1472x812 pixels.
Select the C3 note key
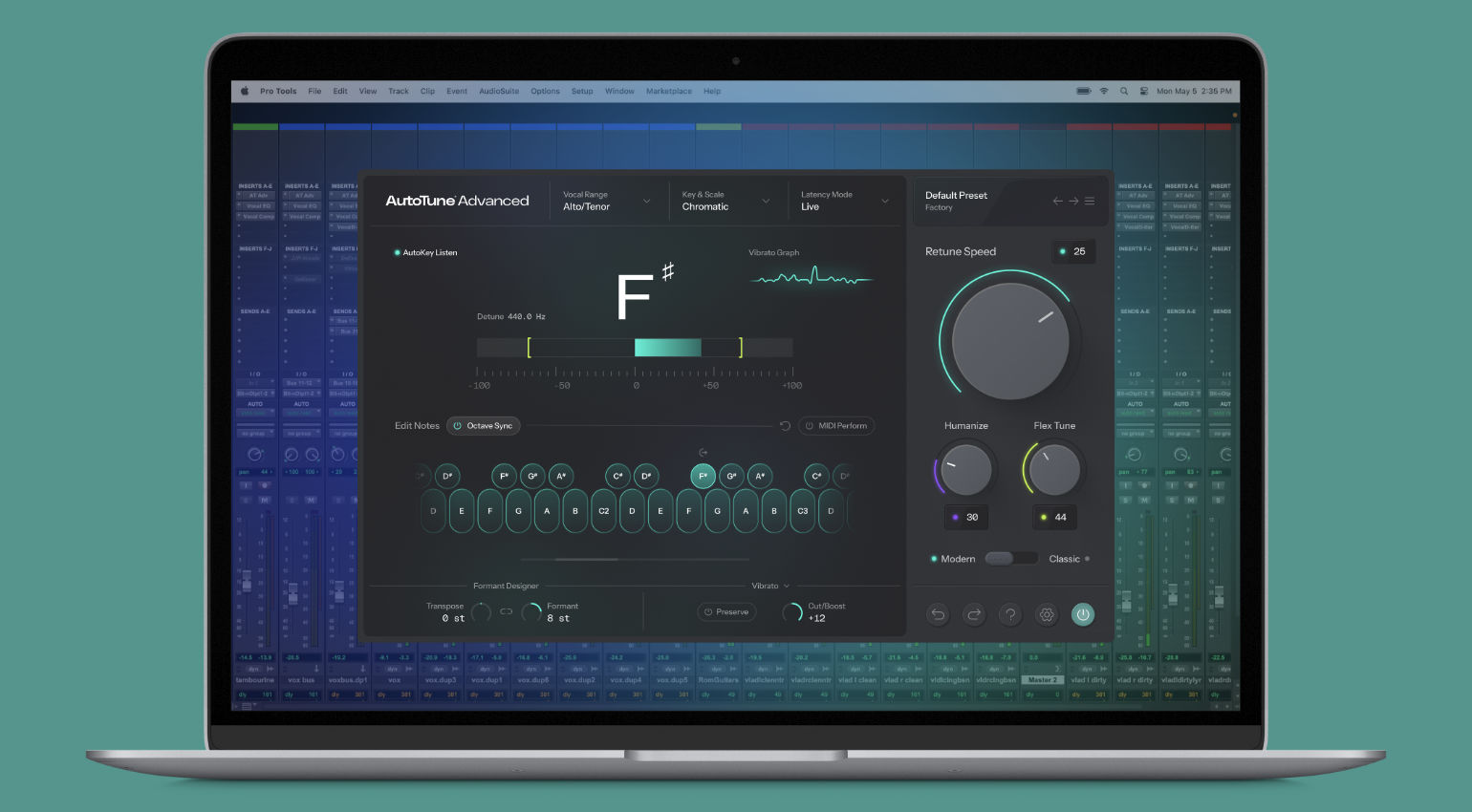[x=802, y=511]
